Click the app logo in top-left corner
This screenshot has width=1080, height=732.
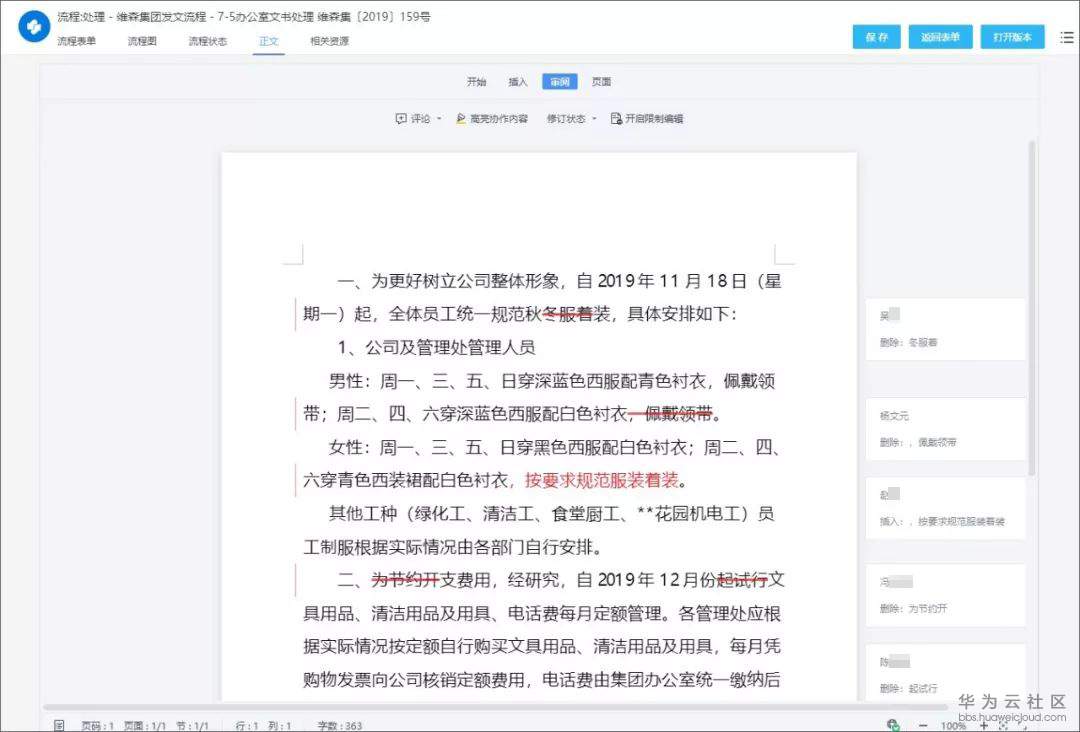point(33,25)
